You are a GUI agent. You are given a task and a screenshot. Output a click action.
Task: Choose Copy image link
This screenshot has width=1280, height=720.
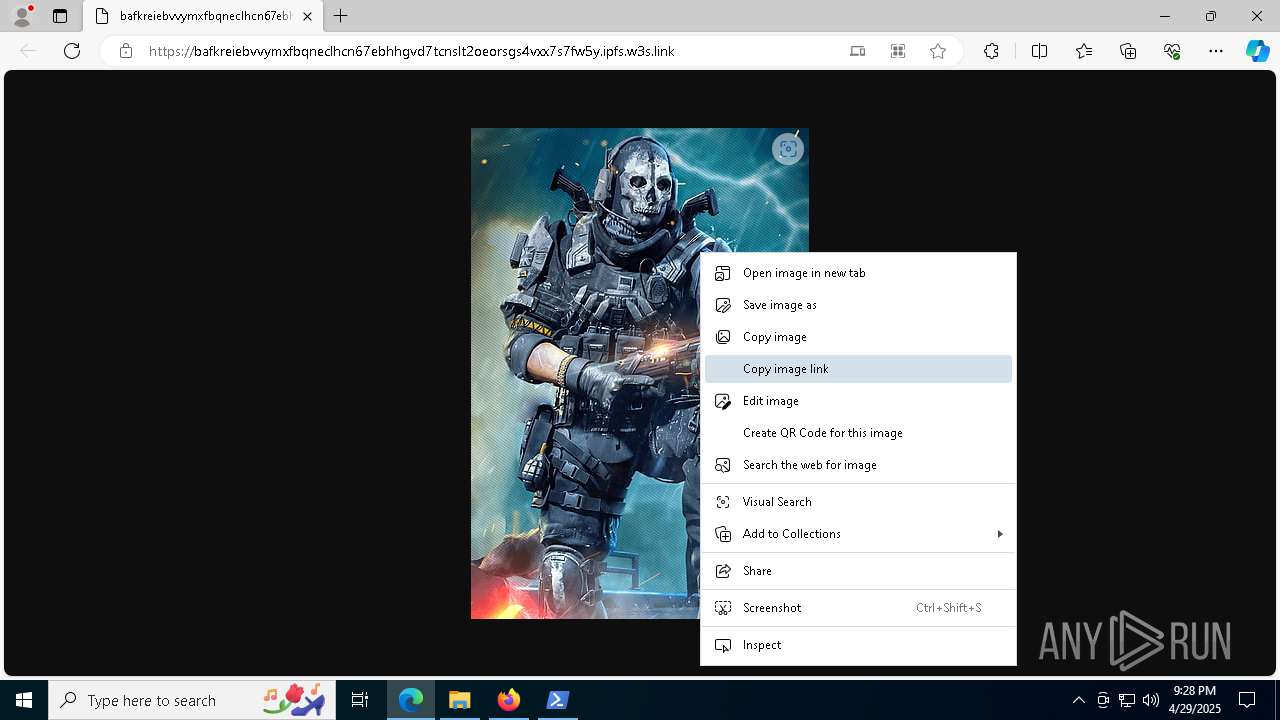(858, 369)
